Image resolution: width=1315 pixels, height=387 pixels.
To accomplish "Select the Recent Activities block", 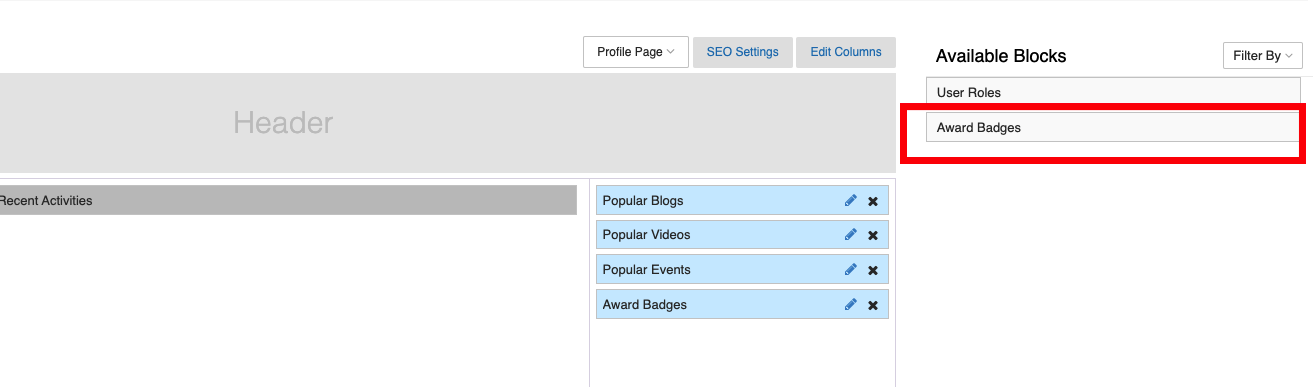I will coord(288,201).
